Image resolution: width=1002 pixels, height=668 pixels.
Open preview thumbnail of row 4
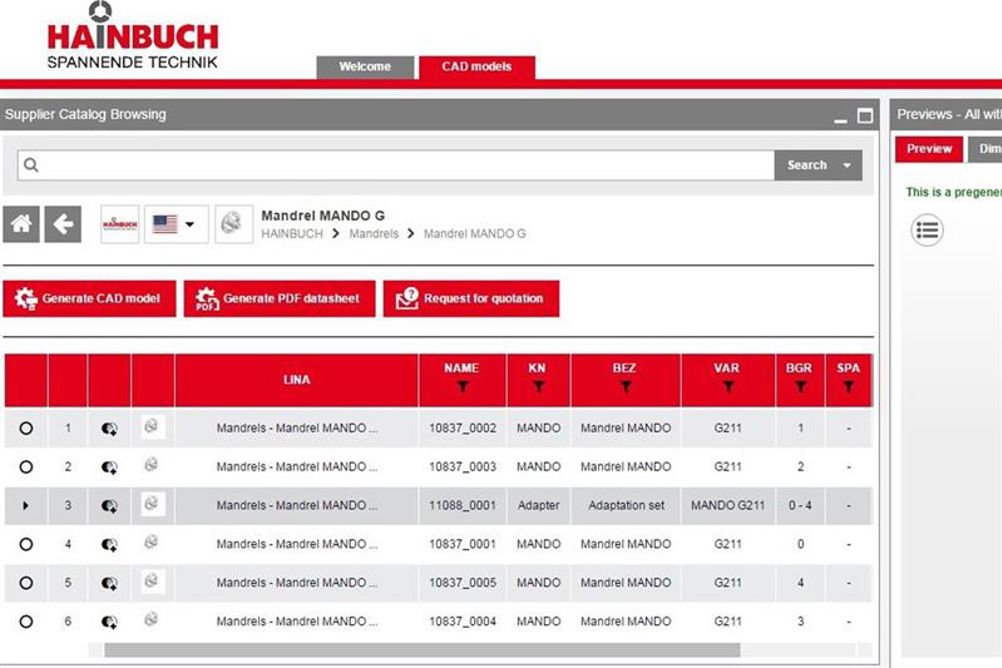click(x=152, y=542)
